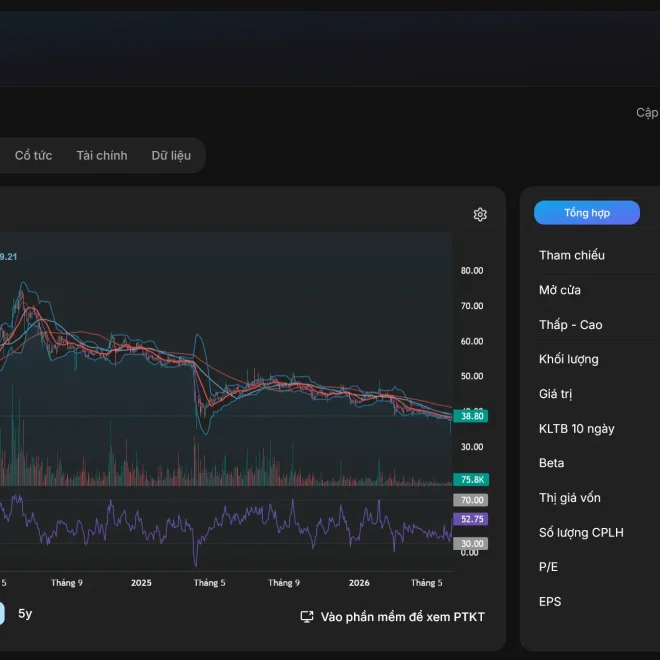Click the 30.00 RSI lower band label
Viewport: 660px width, 660px height.
click(471, 543)
